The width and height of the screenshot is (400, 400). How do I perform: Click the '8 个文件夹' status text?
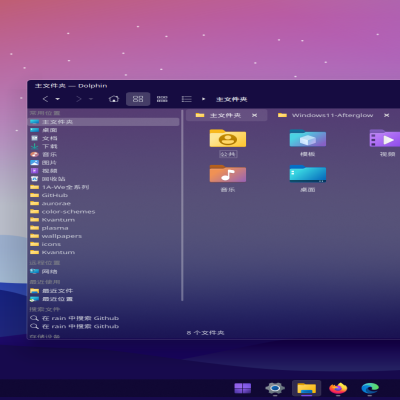pyautogui.click(x=205, y=333)
